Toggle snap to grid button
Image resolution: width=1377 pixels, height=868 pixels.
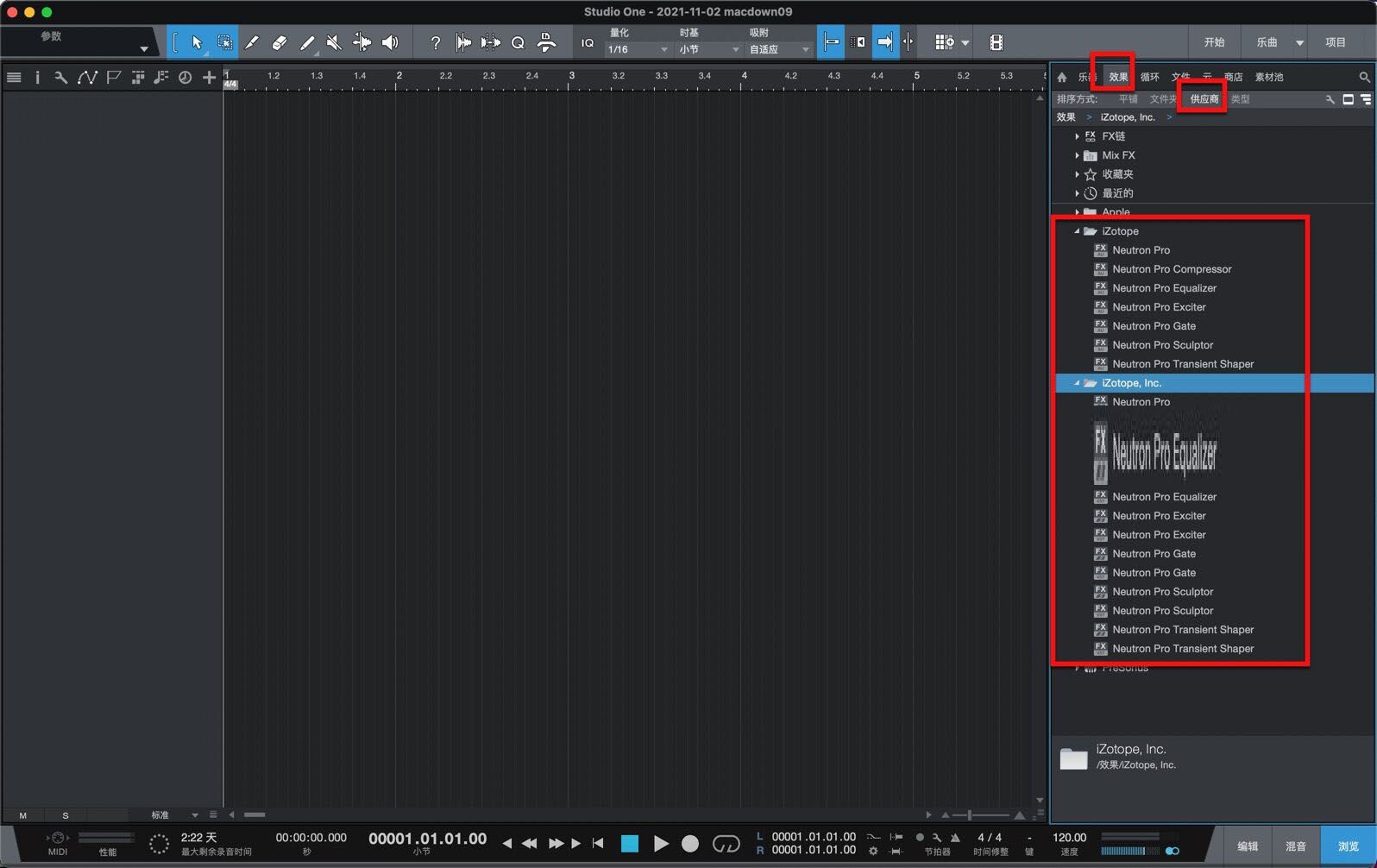coord(831,42)
